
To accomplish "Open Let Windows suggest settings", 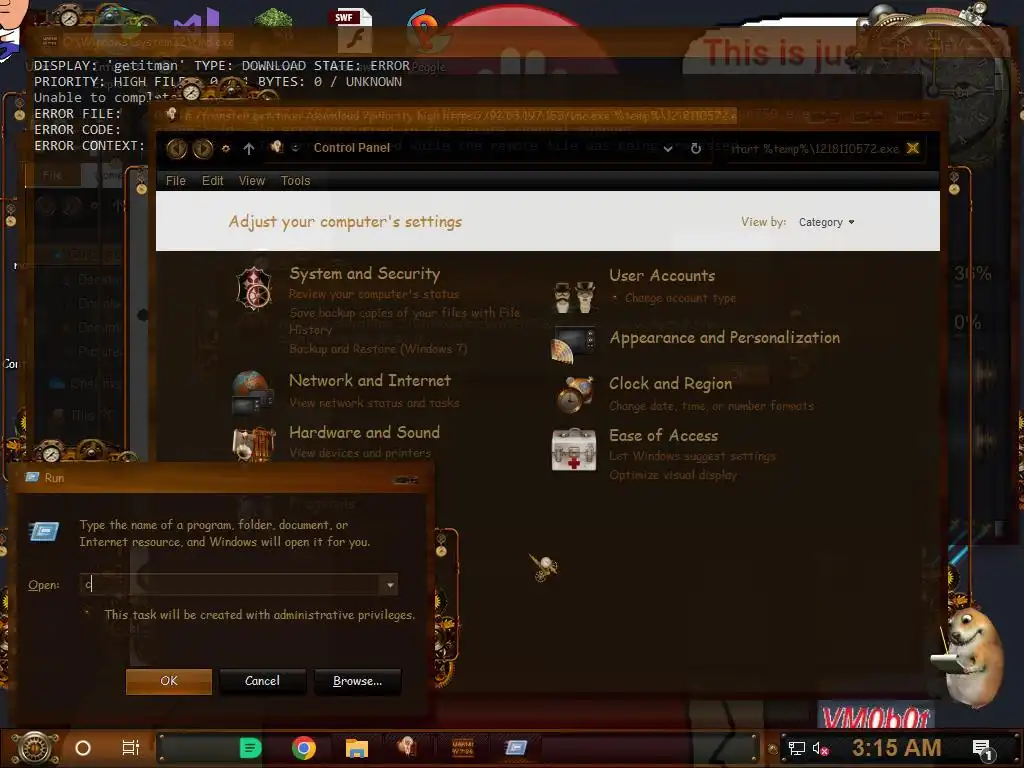I will [x=692, y=456].
